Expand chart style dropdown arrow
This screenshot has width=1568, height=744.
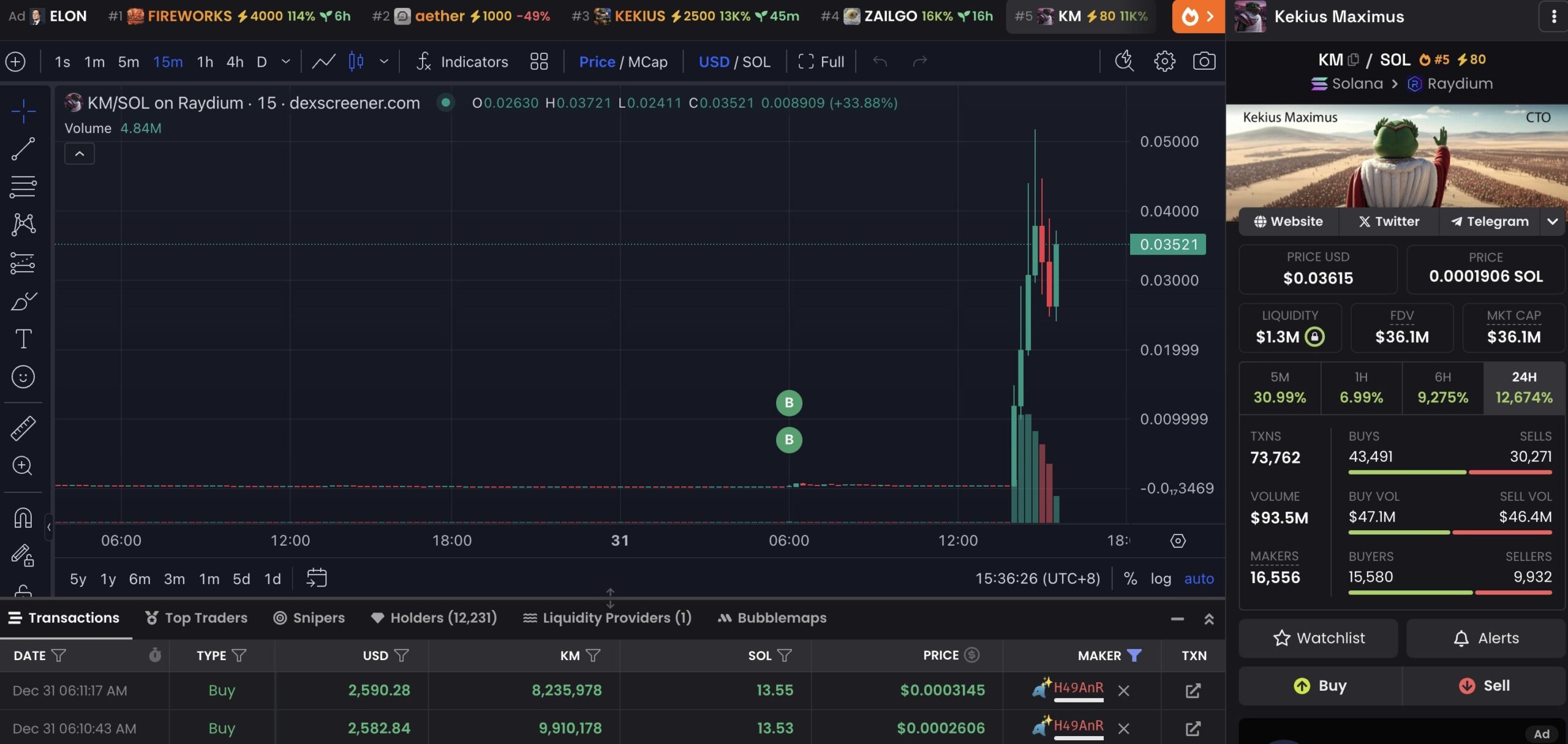[384, 61]
